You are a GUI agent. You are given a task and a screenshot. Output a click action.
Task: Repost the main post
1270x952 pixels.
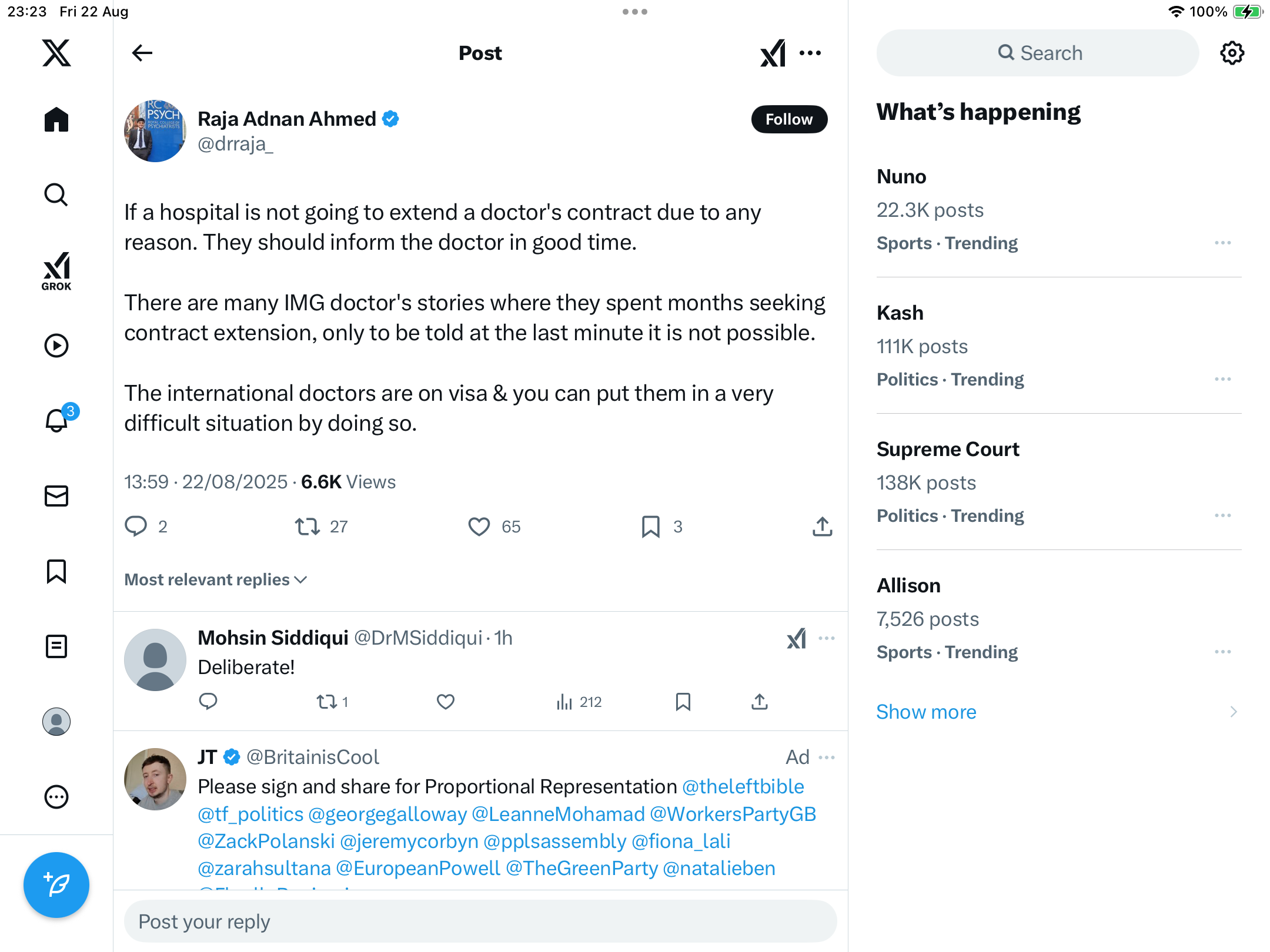pos(308,527)
